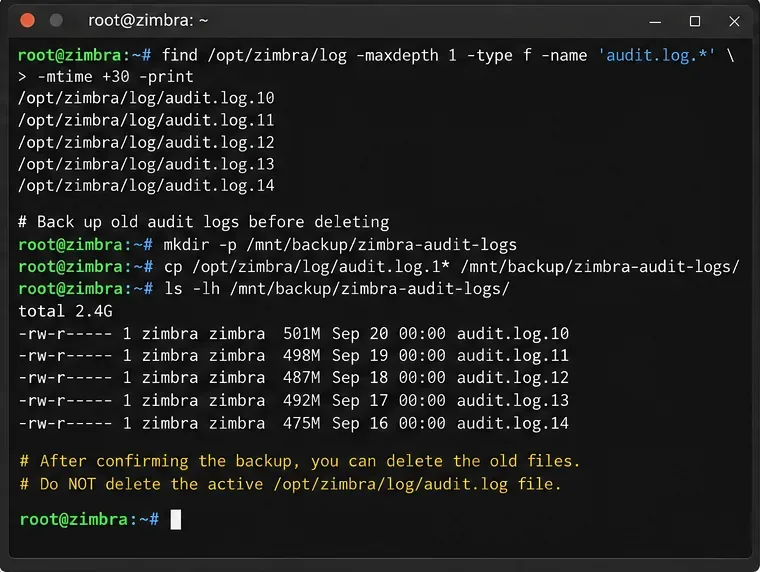760x572 pixels.
Task: Click the red dot in title bar
Action: (28, 20)
